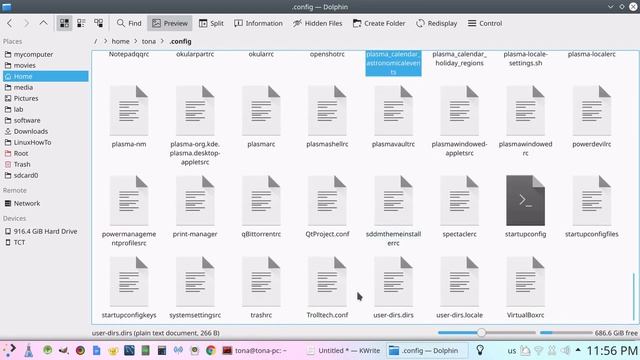This screenshot has height=360, width=640.
Task: Click the free disk space bar
Action: (x=566, y=333)
